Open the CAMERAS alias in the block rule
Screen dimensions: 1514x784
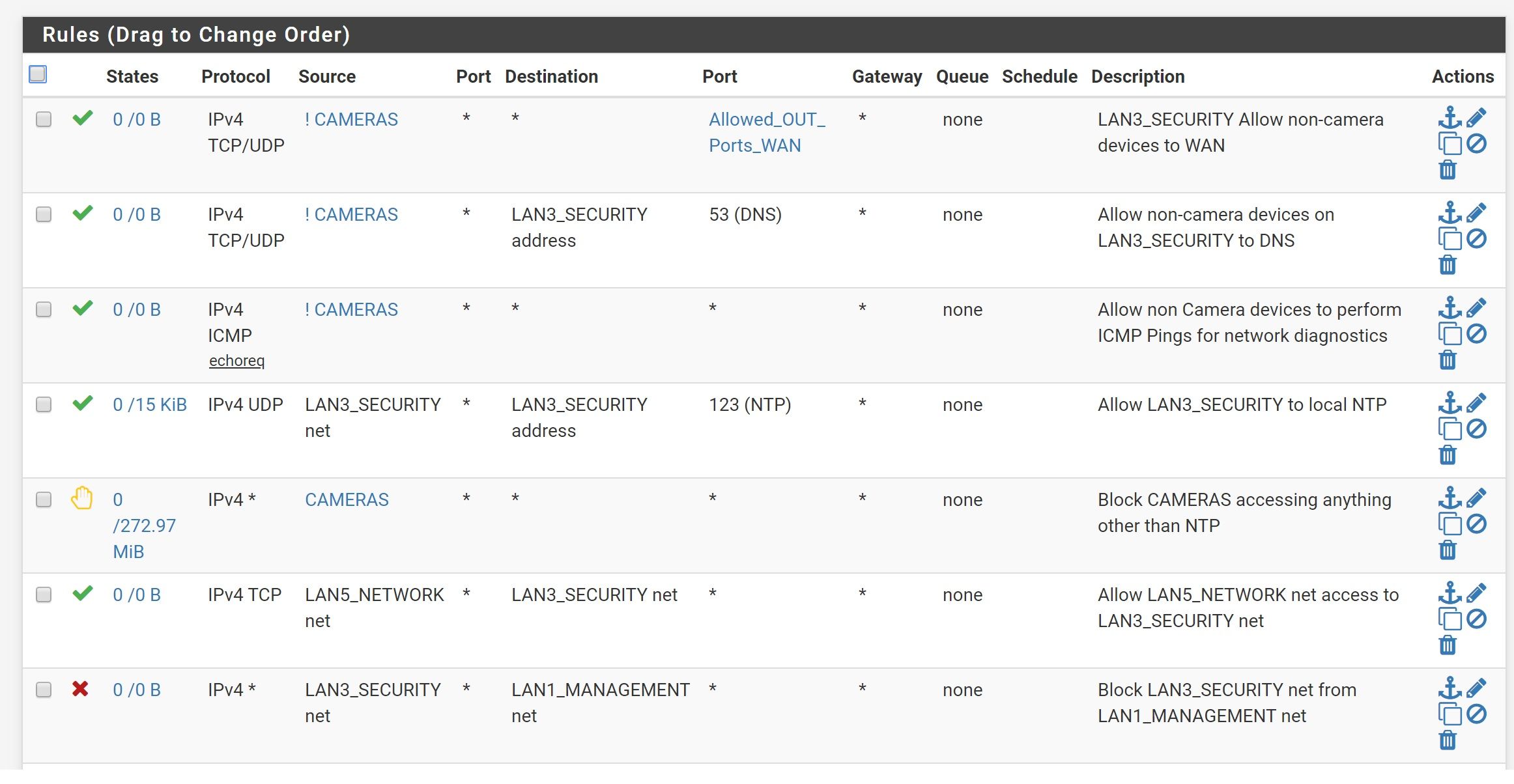click(x=347, y=499)
